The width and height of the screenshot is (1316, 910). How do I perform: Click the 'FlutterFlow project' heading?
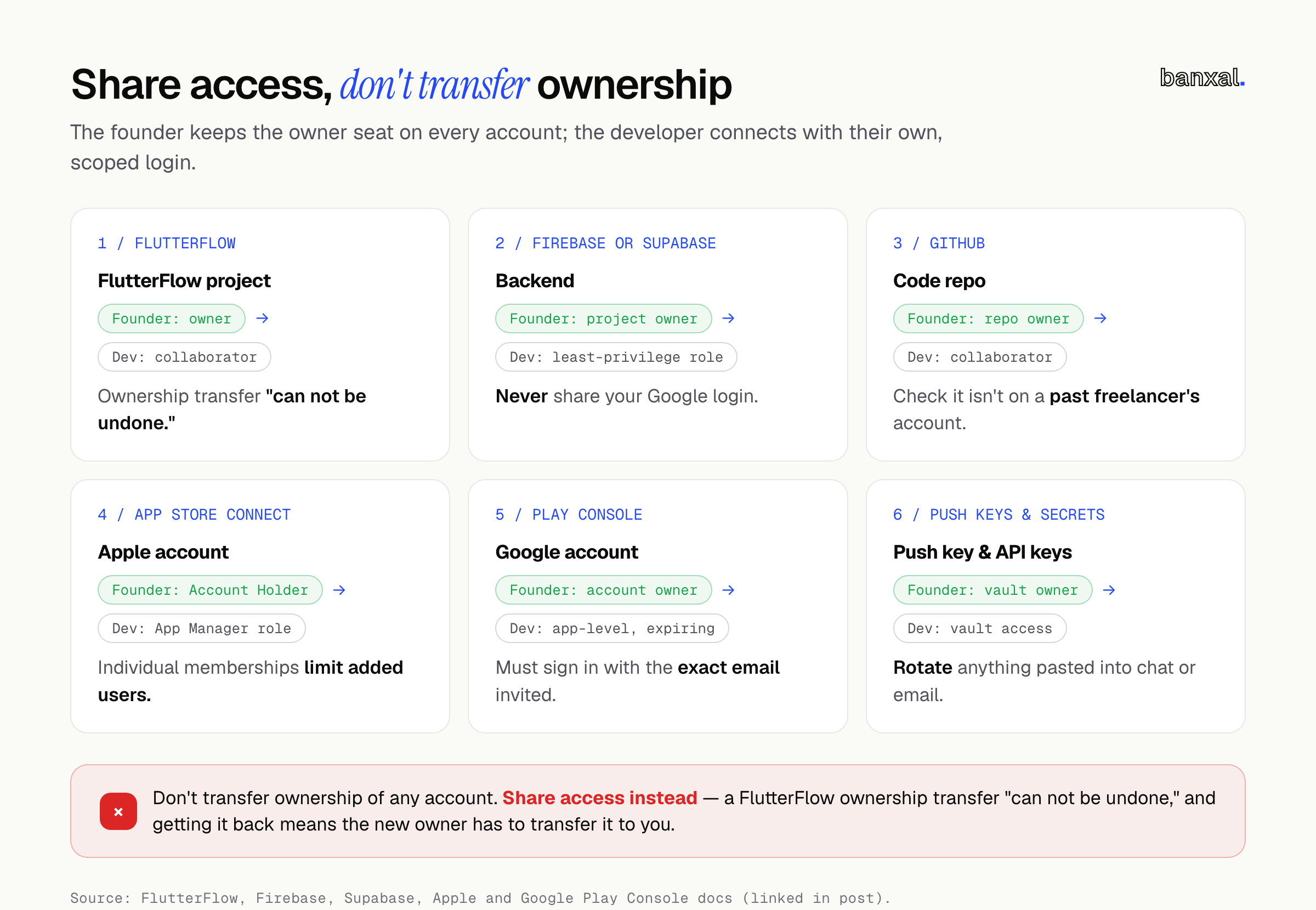tap(184, 281)
